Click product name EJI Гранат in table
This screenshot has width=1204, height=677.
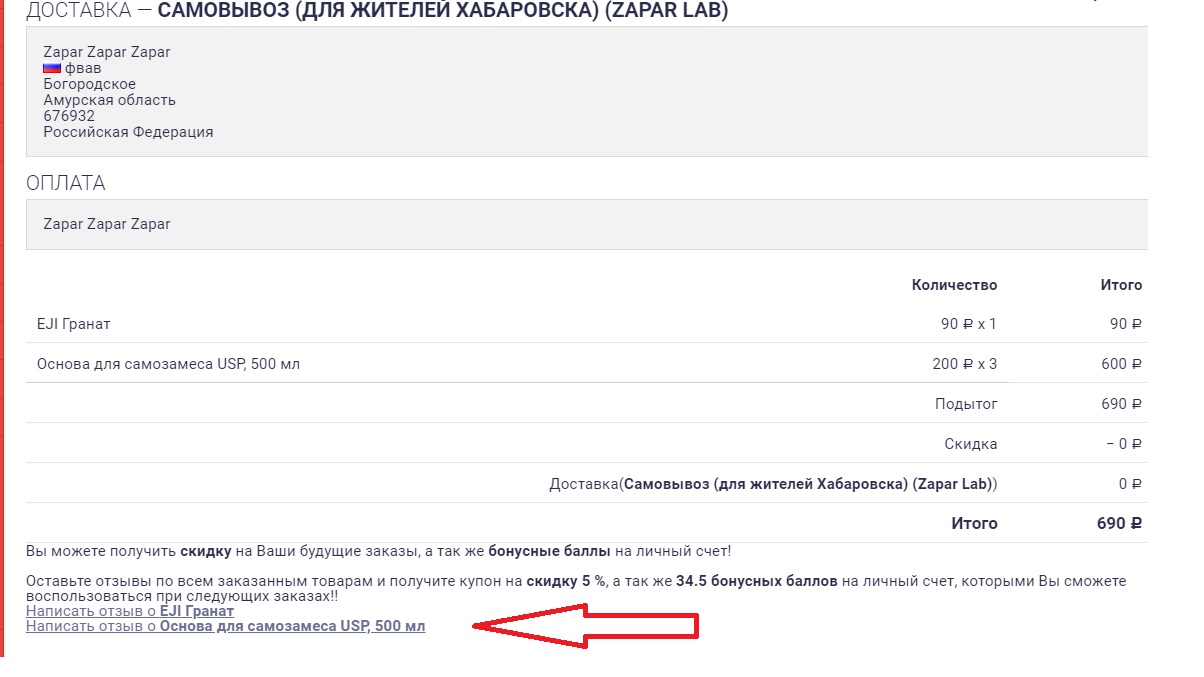(74, 324)
